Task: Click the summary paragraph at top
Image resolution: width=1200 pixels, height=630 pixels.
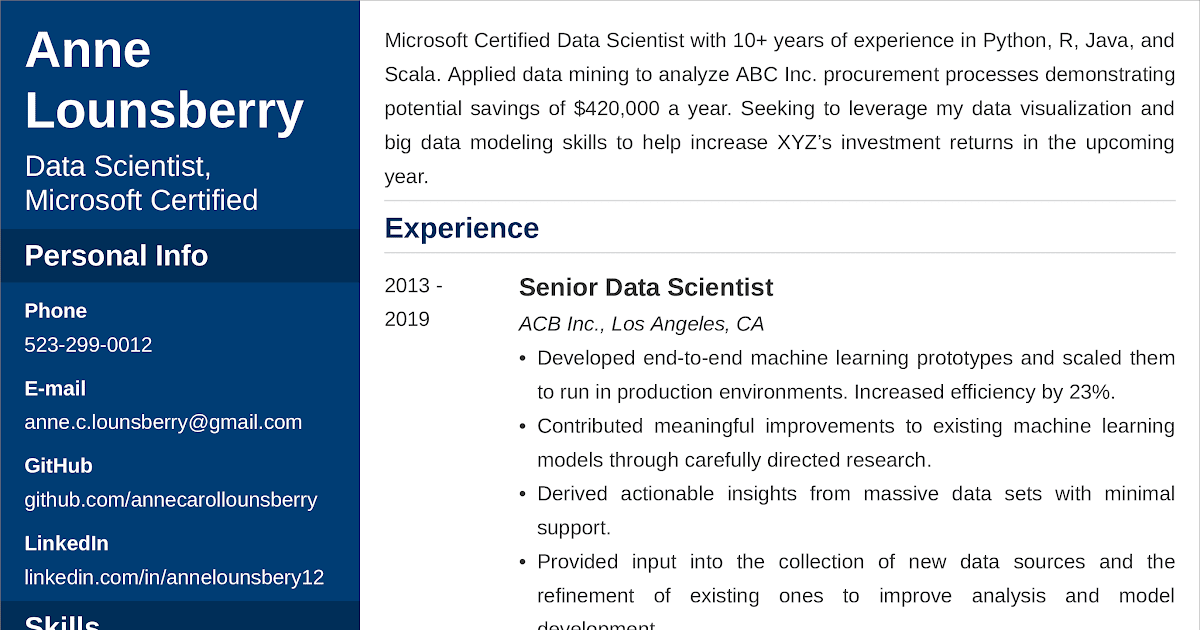Action: coord(779,108)
